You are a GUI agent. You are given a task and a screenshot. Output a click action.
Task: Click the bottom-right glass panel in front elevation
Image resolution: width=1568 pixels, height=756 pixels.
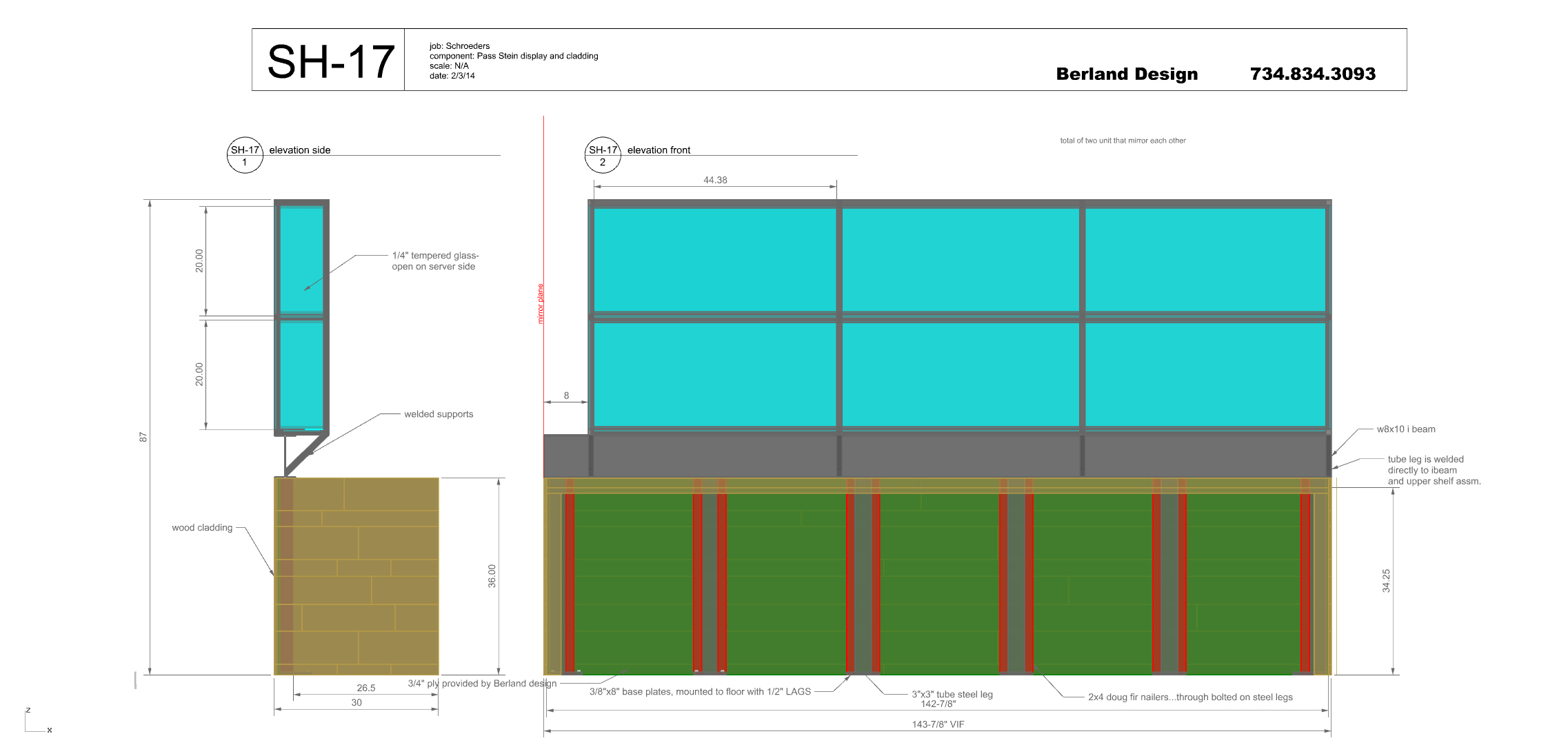click(x=1205, y=375)
